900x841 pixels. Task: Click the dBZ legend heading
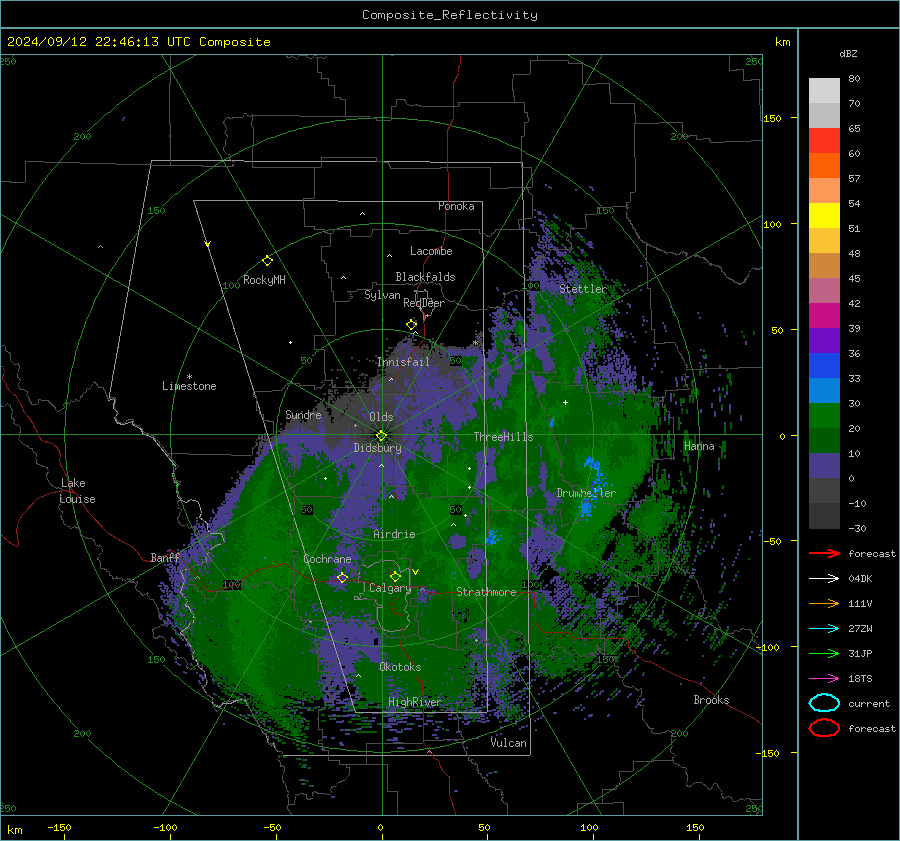tap(848, 53)
